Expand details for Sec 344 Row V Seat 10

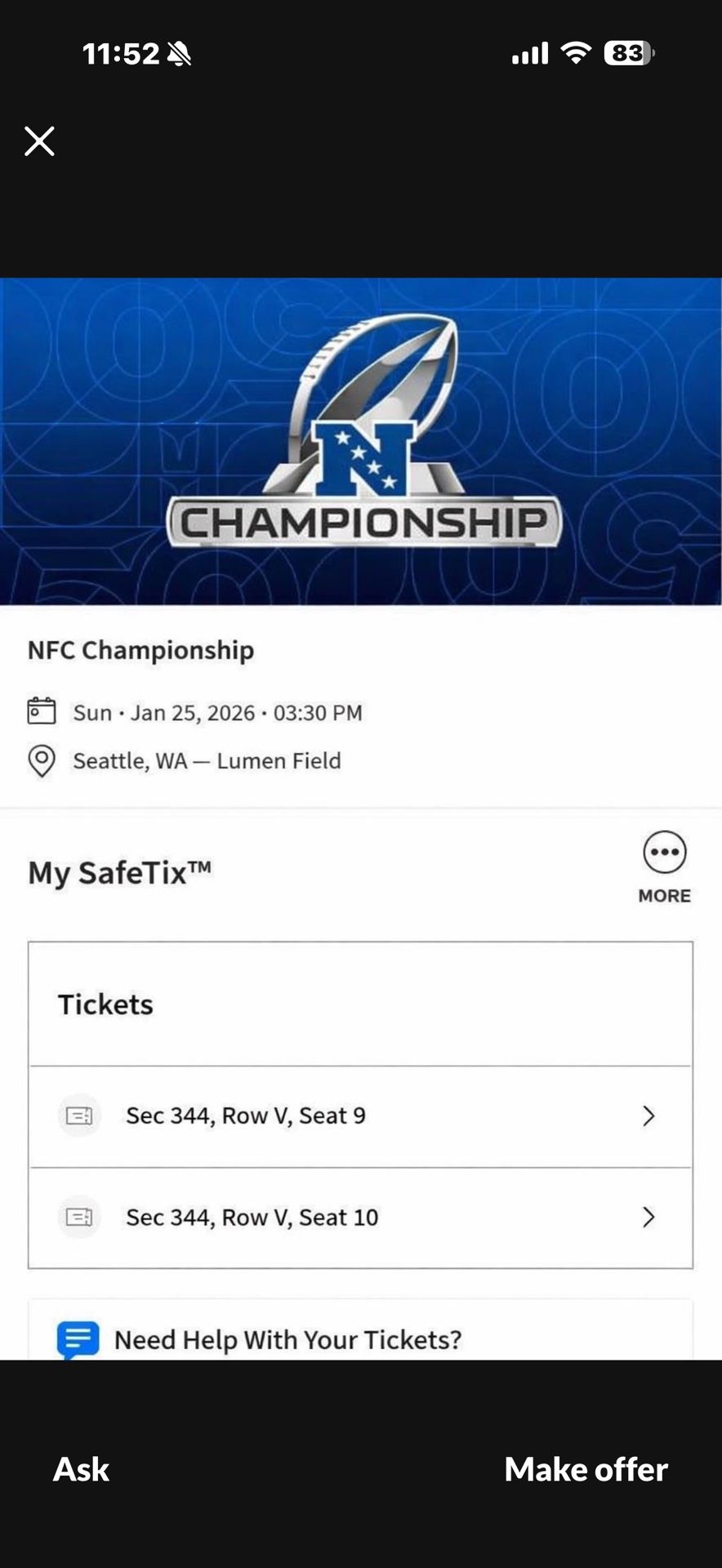361,1217
